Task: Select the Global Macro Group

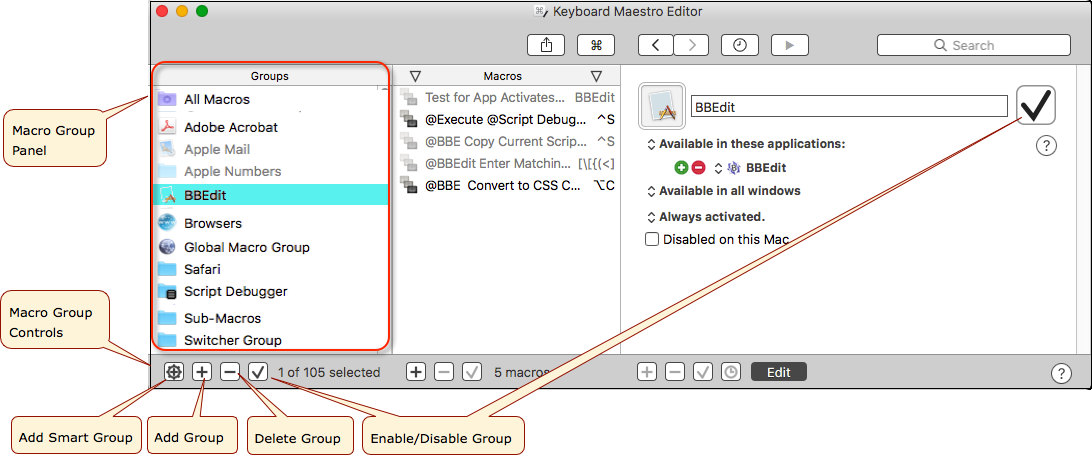Action: [x=268, y=247]
